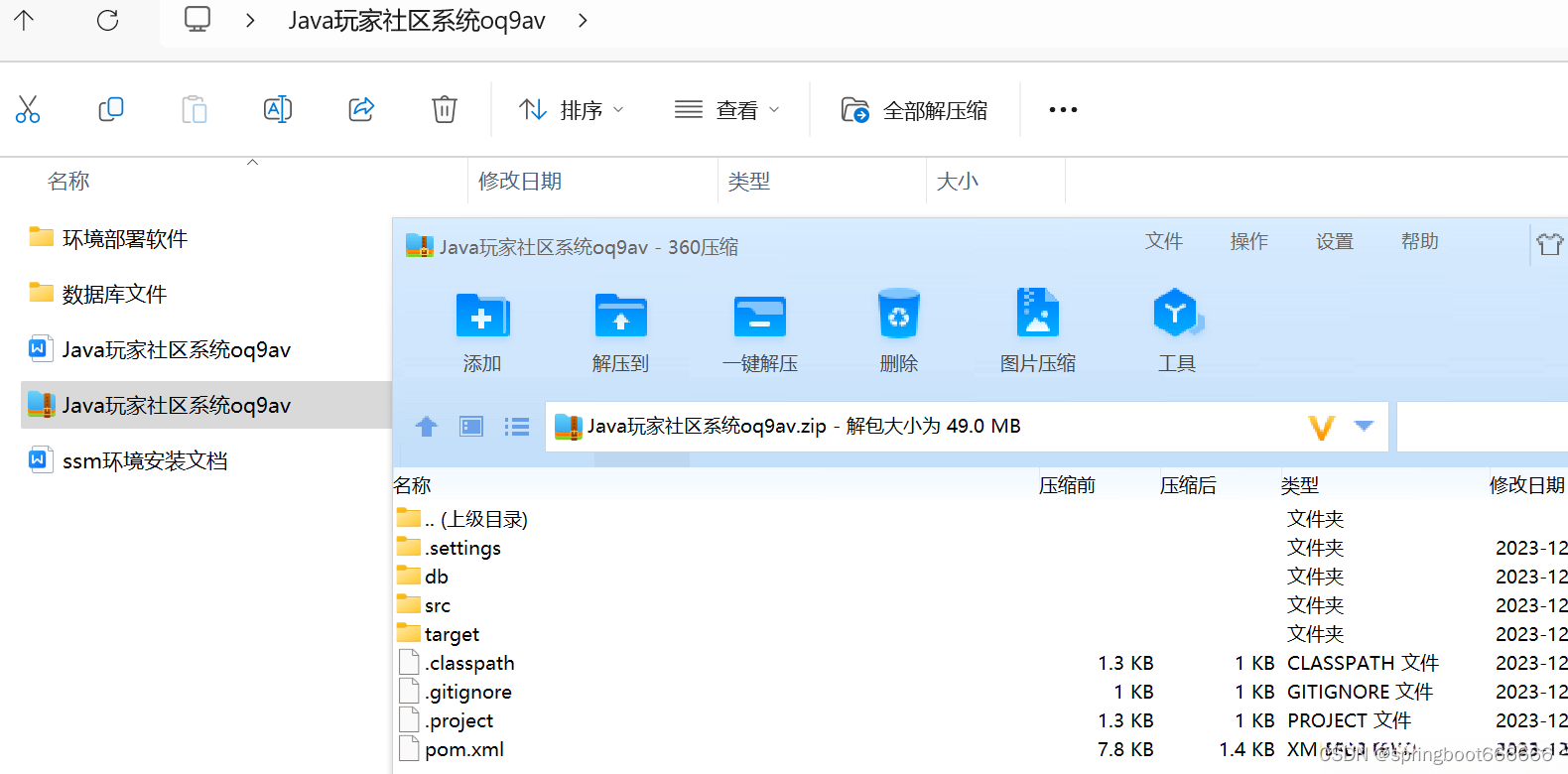Screen dimensions: 1568x774
Task: Switch to list view in 360压缩
Action: click(516, 427)
